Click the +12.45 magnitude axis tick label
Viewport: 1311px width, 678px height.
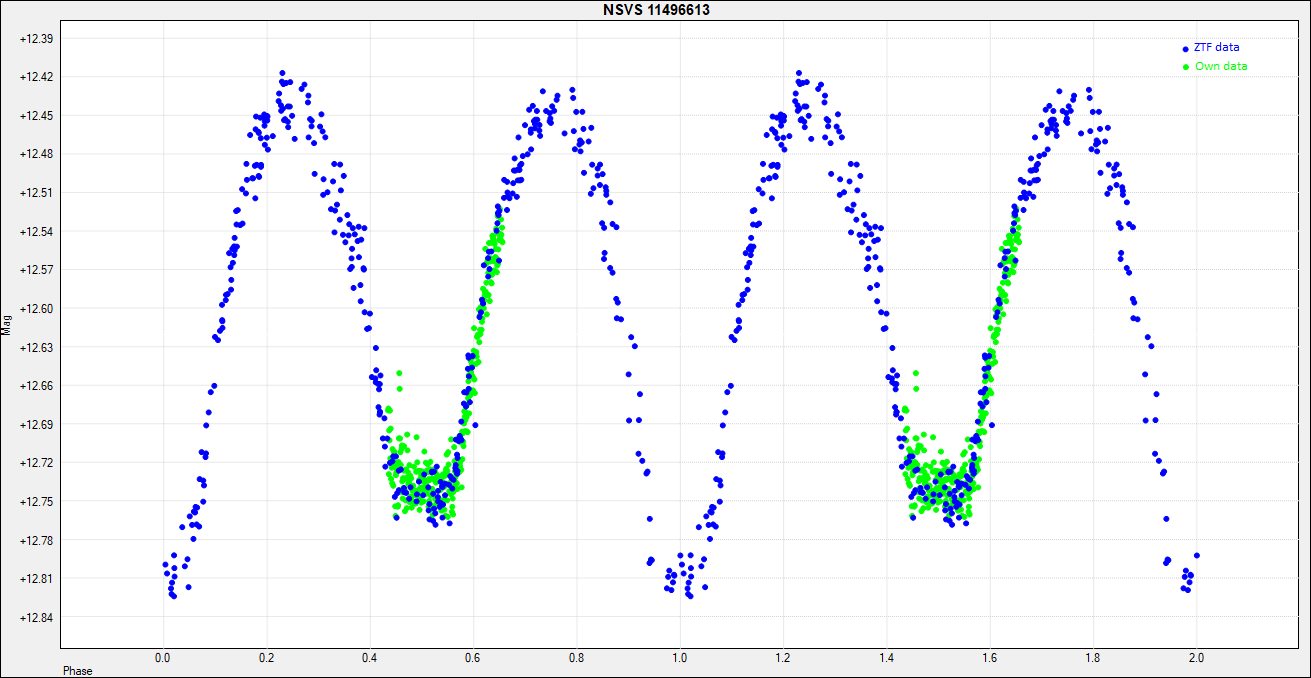click(x=36, y=115)
